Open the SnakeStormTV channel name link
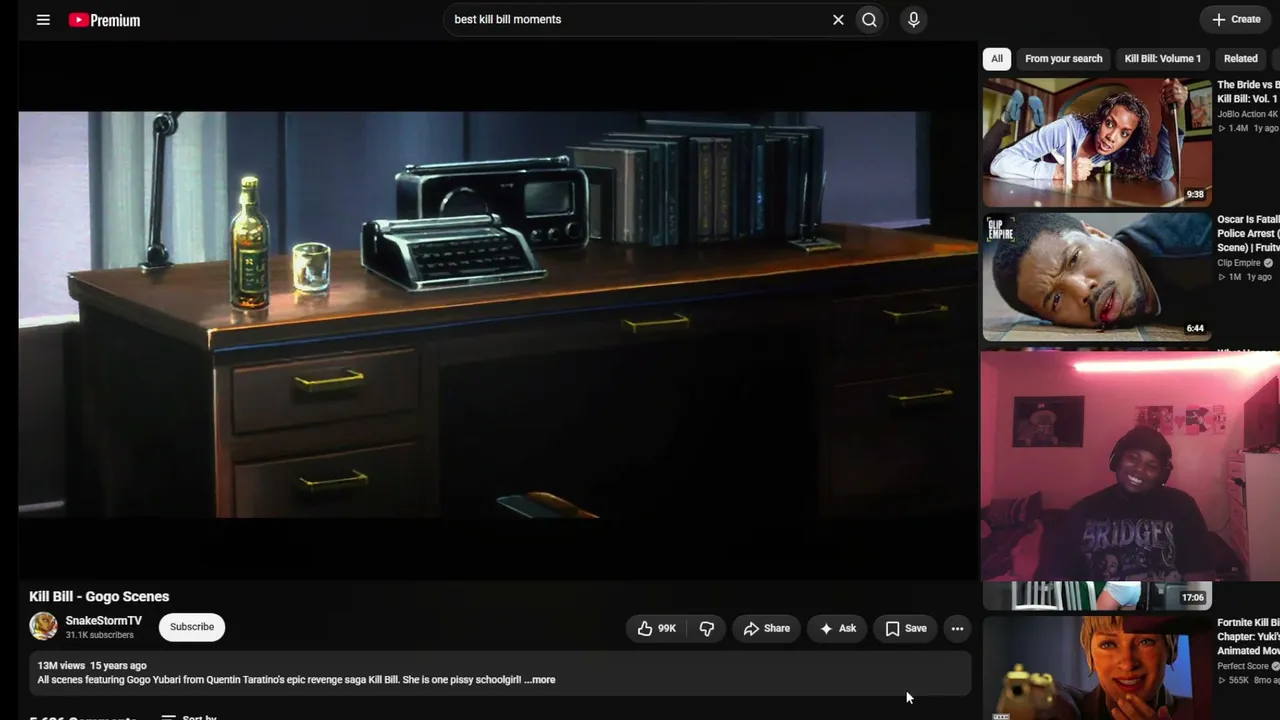This screenshot has height=720, width=1280. pyautogui.click(x=104, y=621)
